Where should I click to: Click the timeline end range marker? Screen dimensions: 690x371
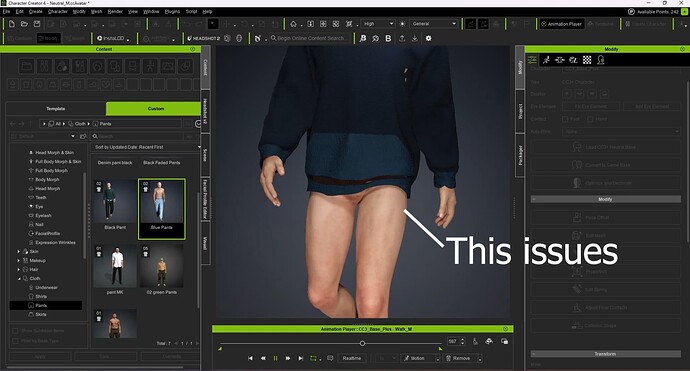[x=440, y=349]
